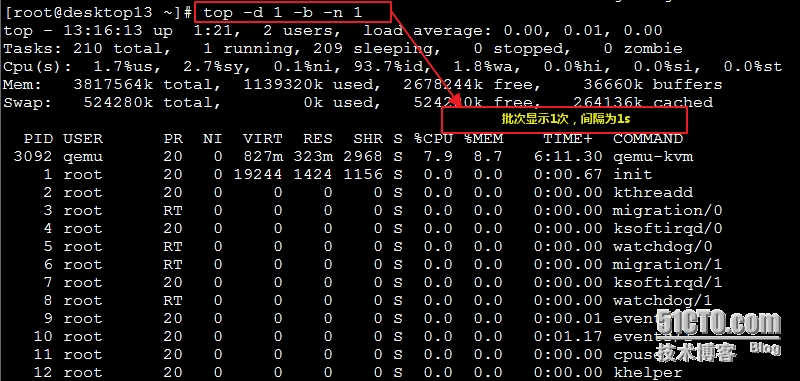Click the khelper process name
The image size is (800, 381).
[x=648, y=372]
